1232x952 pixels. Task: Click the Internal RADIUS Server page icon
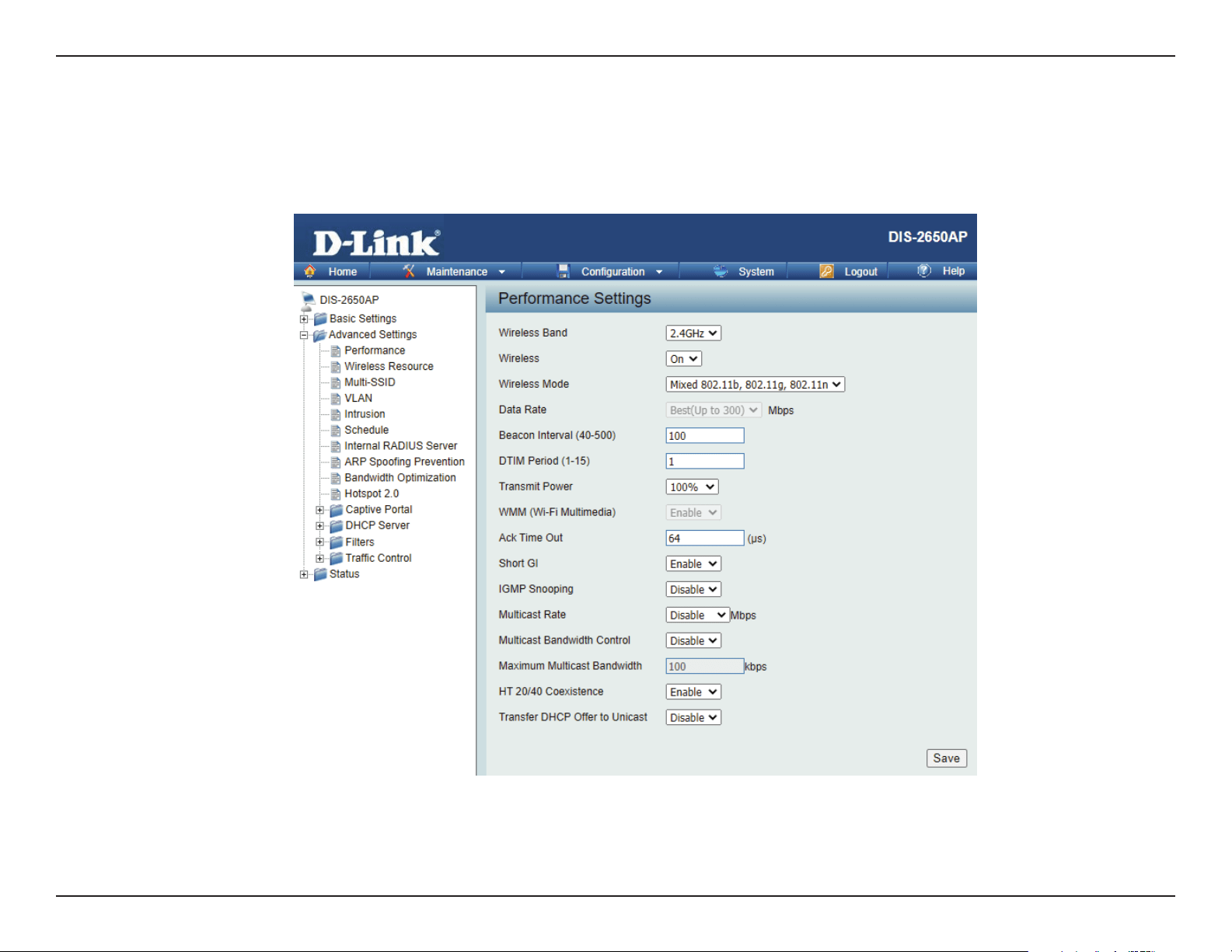[x=336, y=446]
